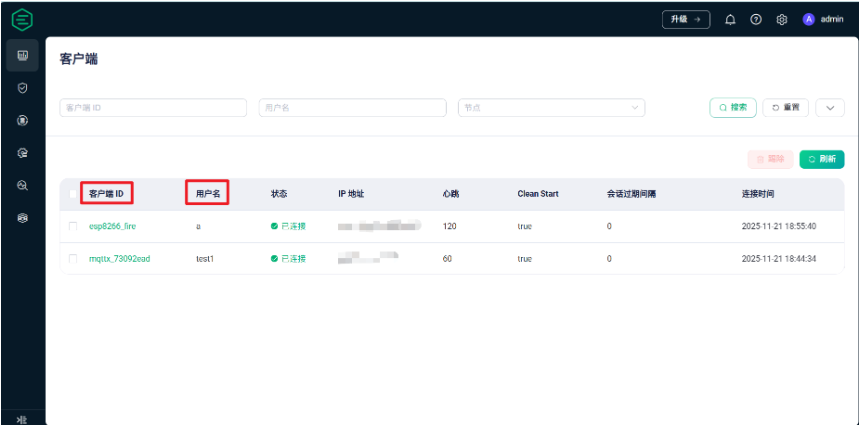Click the 搜索 search button
This screenshot has width=859, height=425.
[733, 107]
